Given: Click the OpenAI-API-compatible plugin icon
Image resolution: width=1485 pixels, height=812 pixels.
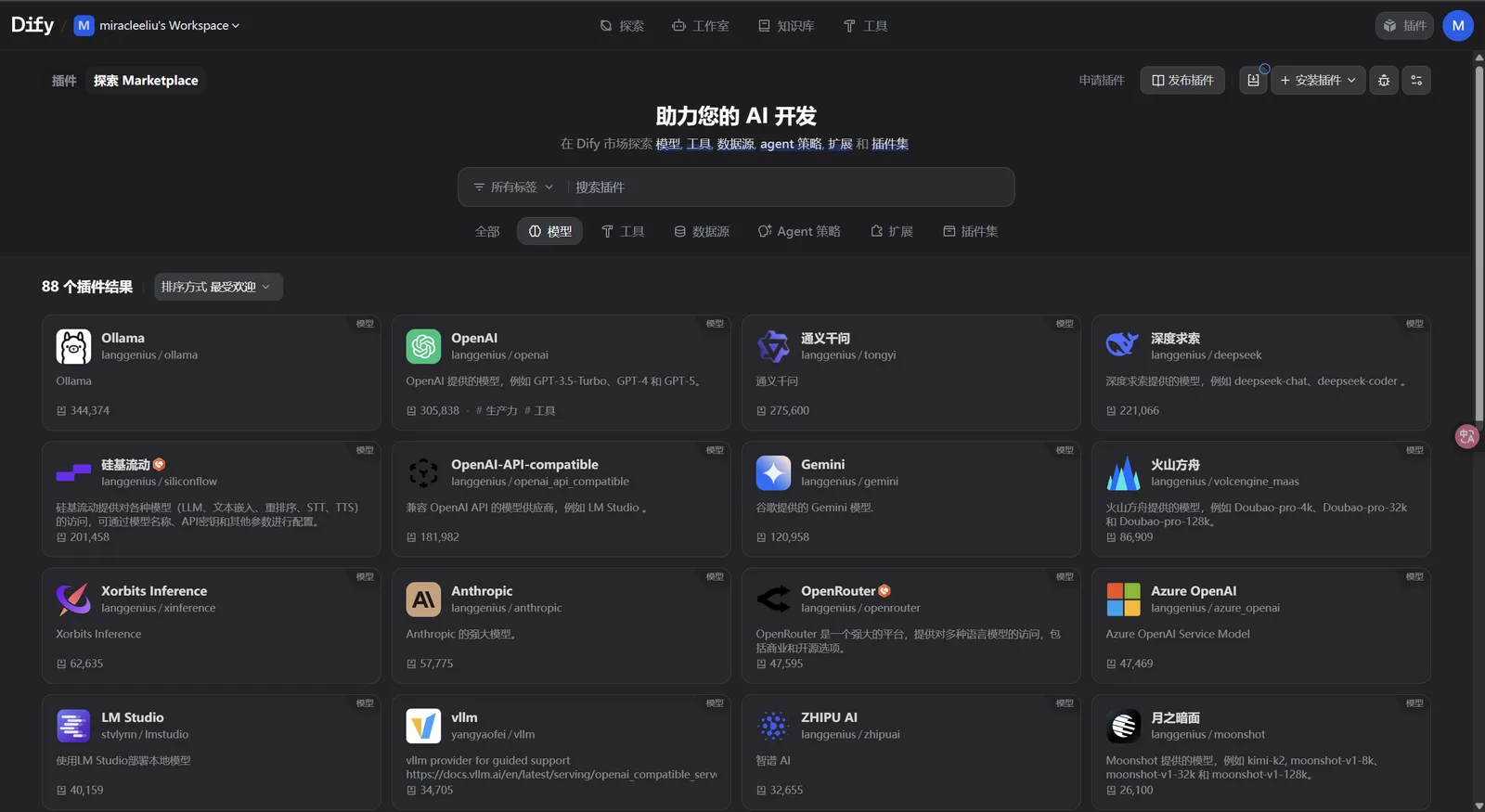Looking at the screenshot, I should (x=423, y=473).
